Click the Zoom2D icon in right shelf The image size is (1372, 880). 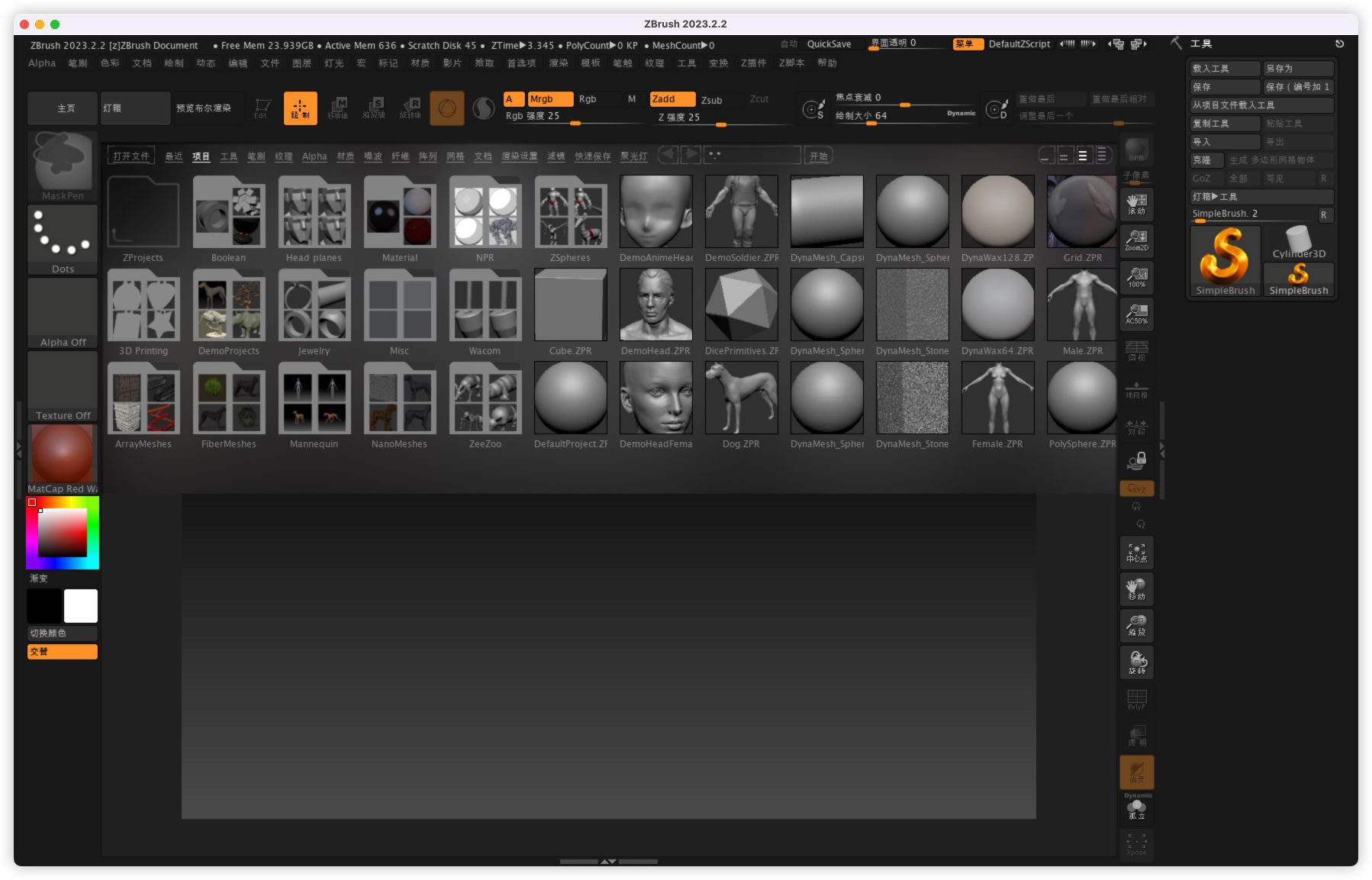[x=1136, y=240]
